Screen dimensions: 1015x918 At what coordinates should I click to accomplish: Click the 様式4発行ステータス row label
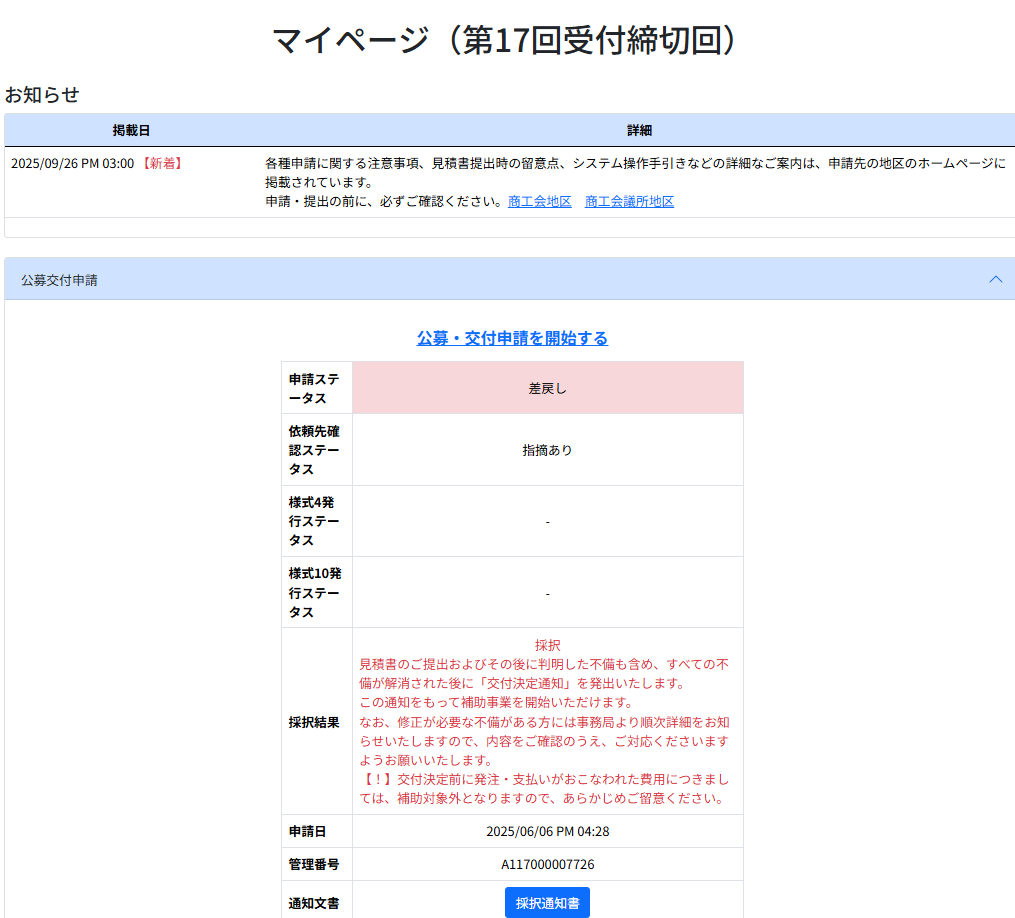(x=316, y=521)
